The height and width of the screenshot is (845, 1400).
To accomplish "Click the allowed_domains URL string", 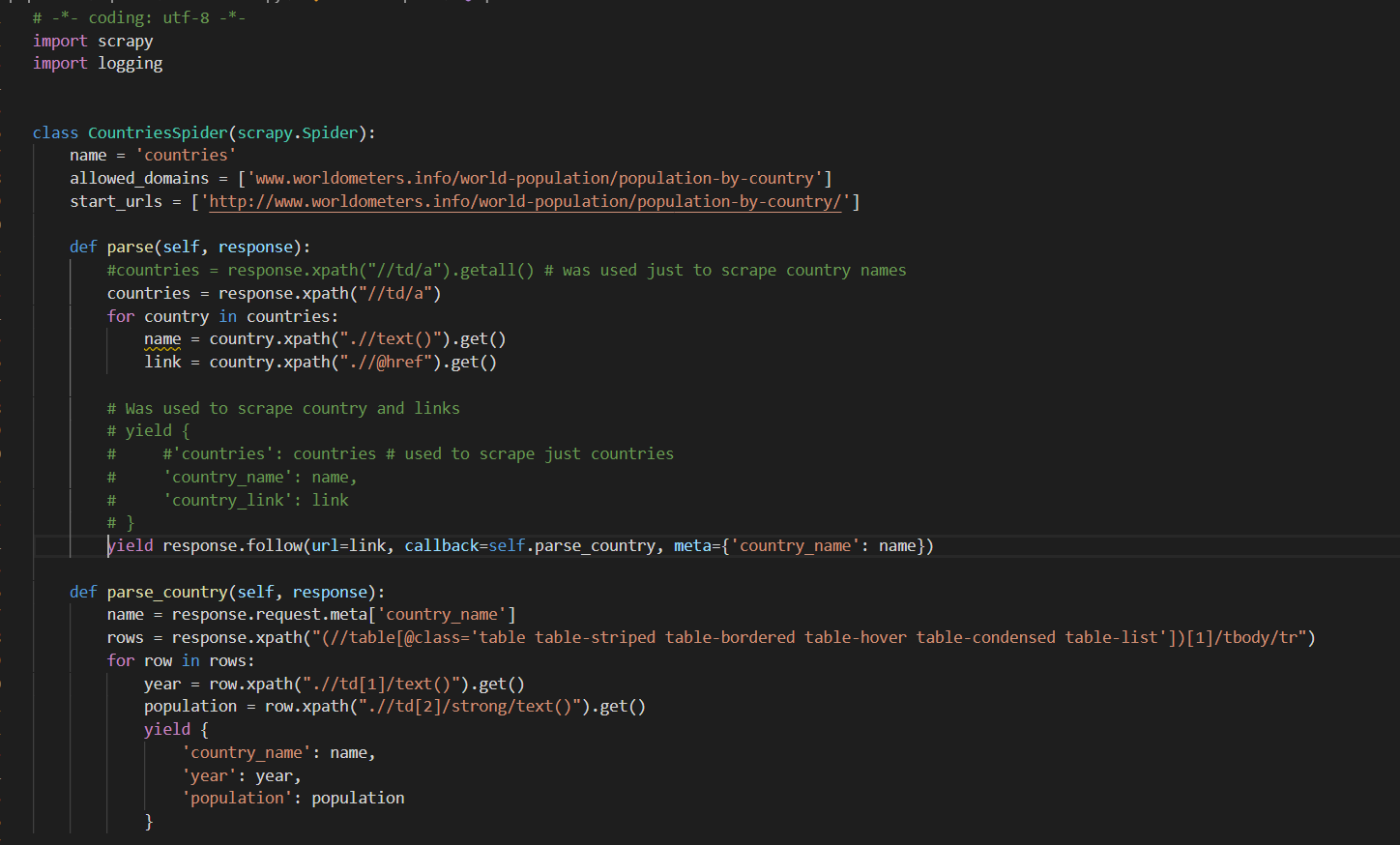I will tap(537, 178).
